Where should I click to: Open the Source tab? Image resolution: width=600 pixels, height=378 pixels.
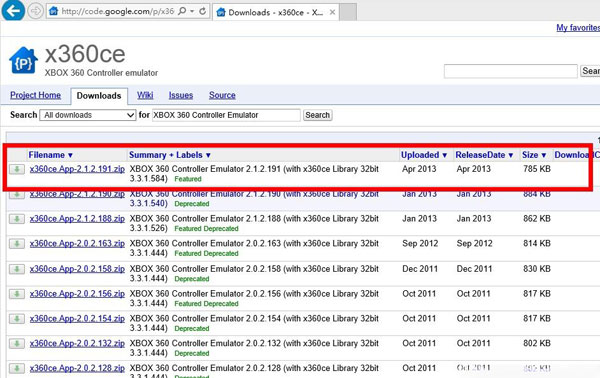[x=222, y=95]
